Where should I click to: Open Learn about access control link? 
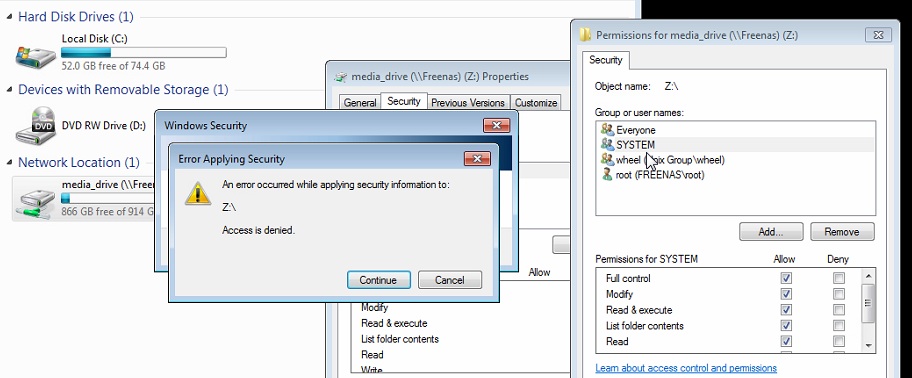686,368
